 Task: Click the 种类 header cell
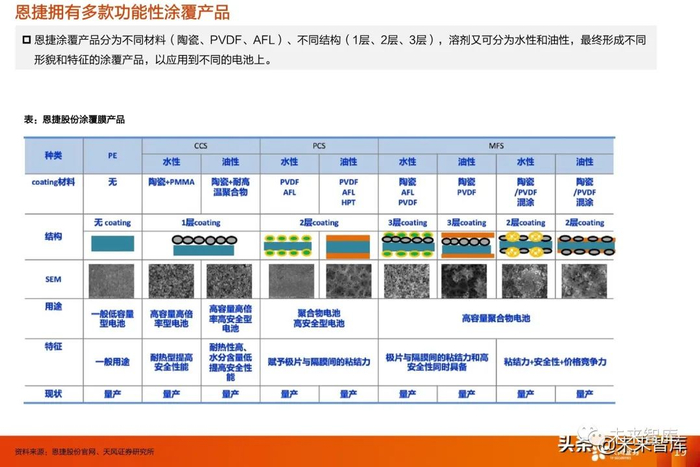coord(53,155)
